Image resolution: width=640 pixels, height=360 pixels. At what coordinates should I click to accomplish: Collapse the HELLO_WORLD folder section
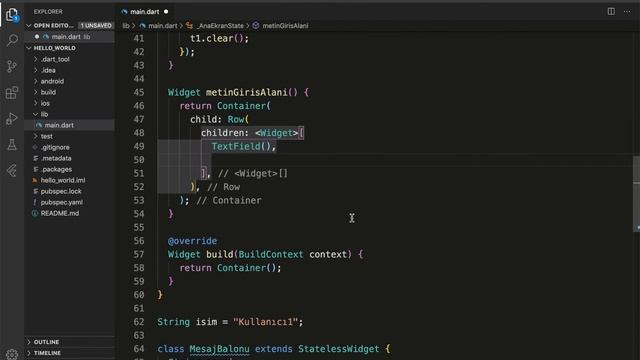click(29, 48)
